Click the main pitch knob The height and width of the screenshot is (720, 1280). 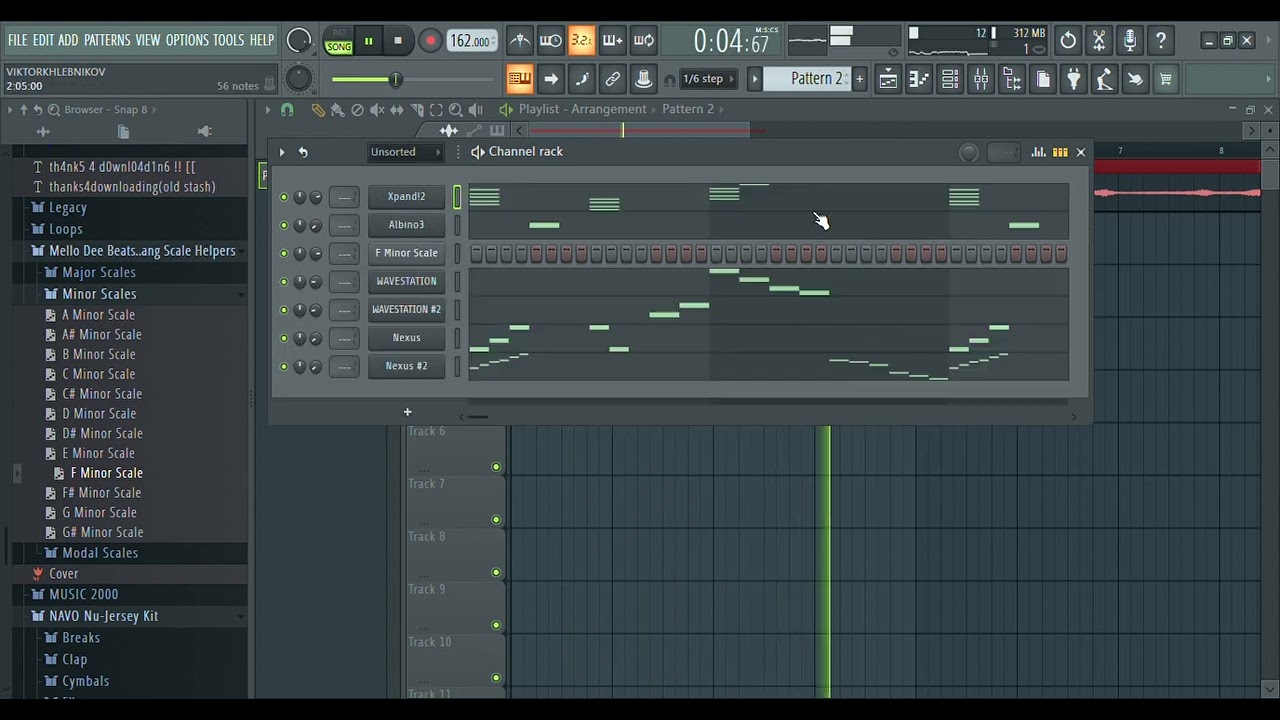pyautogui.click(x=299, y=79)
